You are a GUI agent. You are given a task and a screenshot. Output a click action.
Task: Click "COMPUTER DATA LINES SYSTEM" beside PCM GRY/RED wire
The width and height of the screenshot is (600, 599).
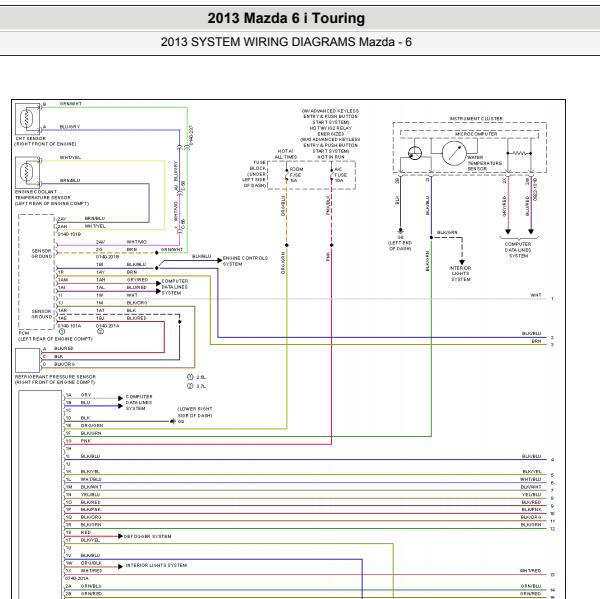point(175,287)
